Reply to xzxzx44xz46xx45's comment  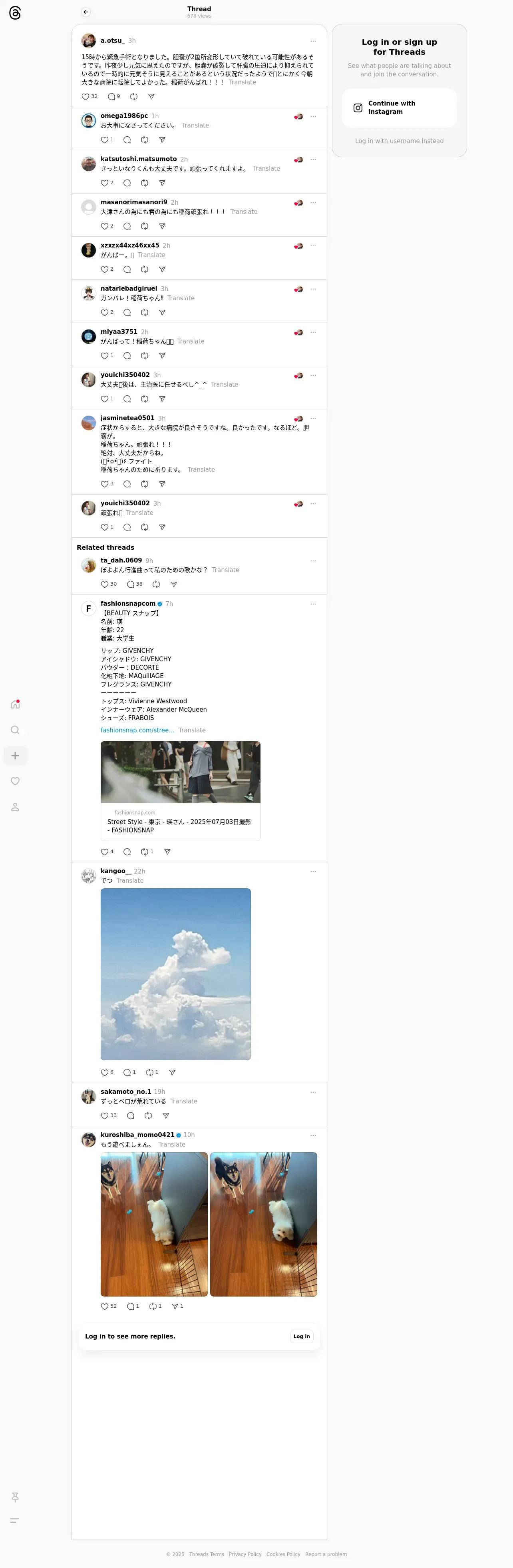point(127,269)
